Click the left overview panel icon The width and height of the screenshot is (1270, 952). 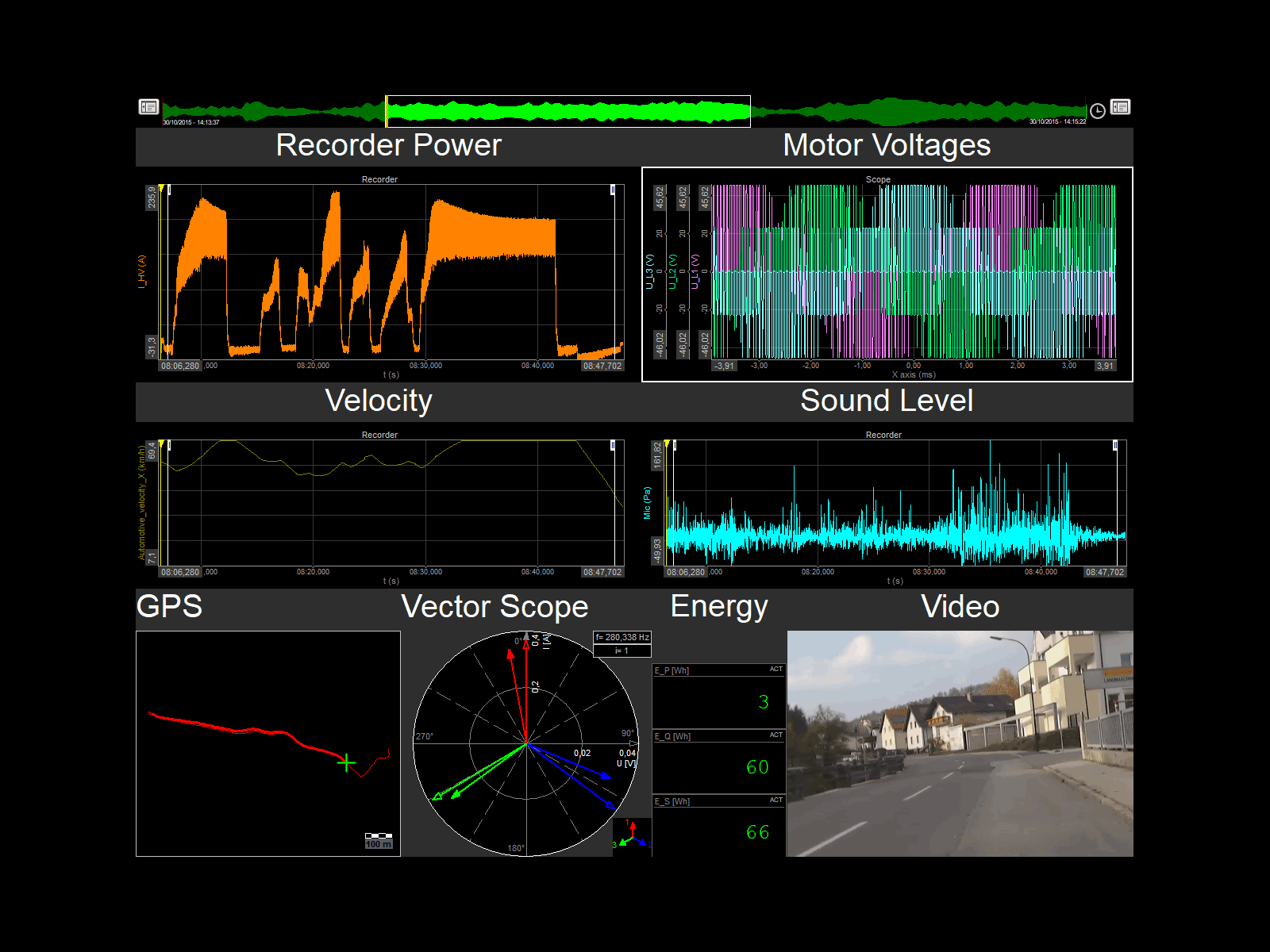[x=148, y=107]
